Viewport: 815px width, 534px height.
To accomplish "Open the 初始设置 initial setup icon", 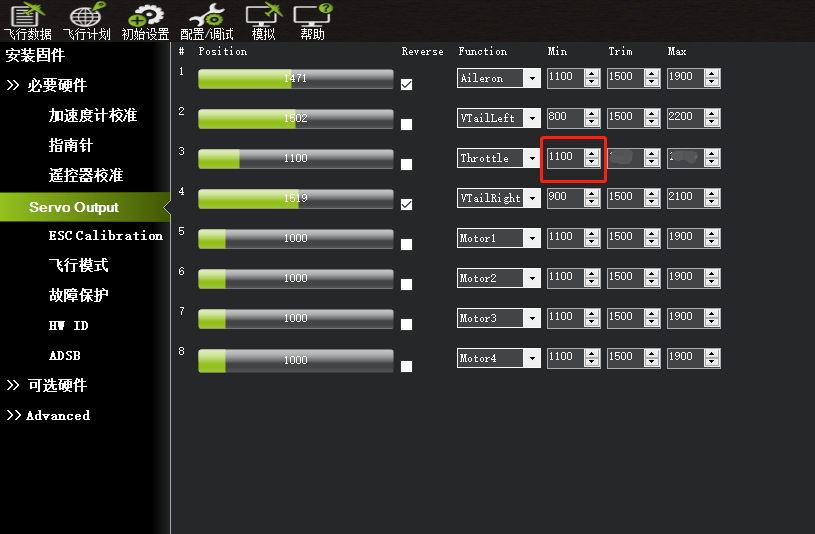I will tap(145, 21).
